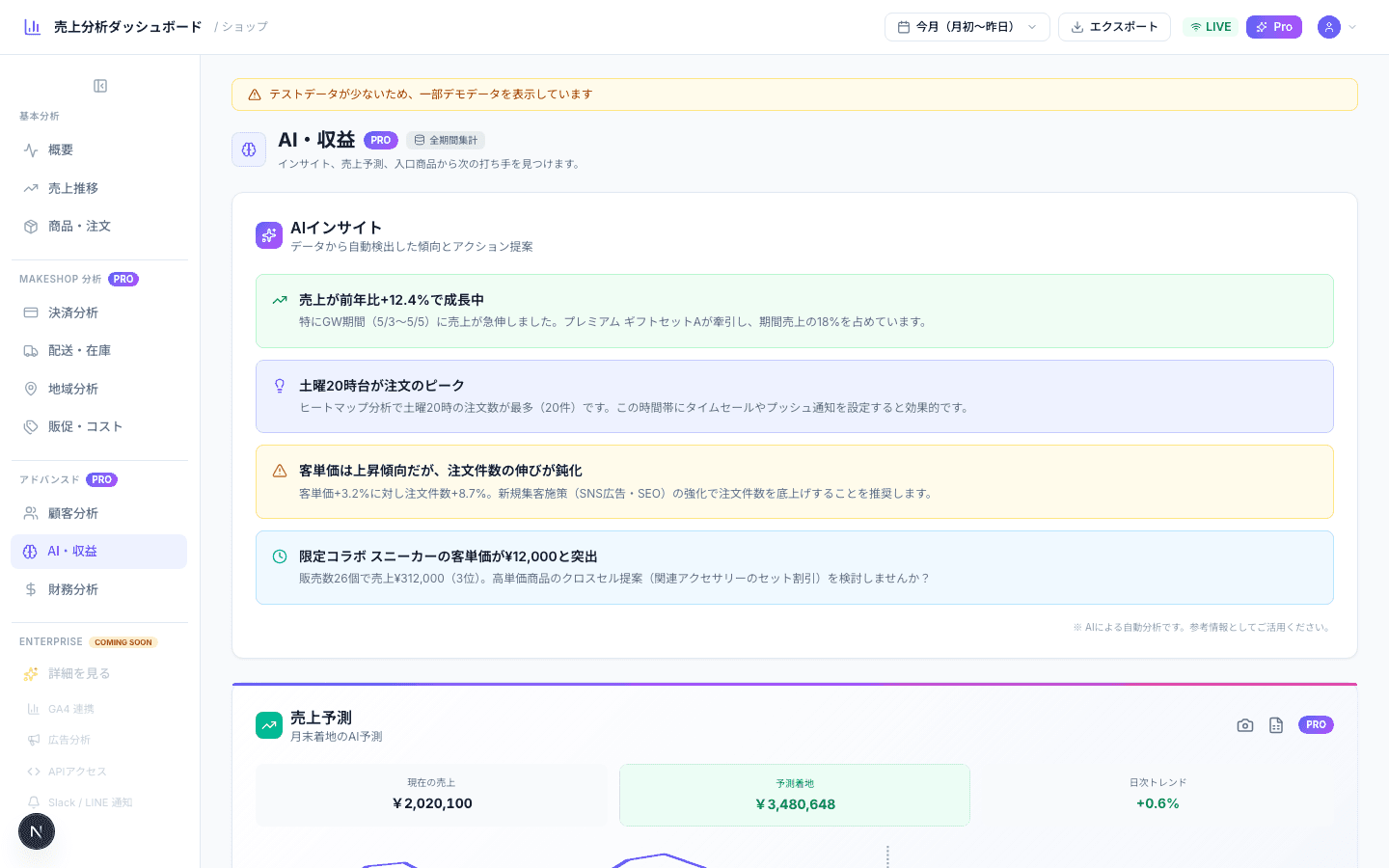The width and height of the screenshot is (1389, 868).
Task: Select the 限定コラボ スニーカー insight title
Action: pyautogui.click(x=449, y=556)
